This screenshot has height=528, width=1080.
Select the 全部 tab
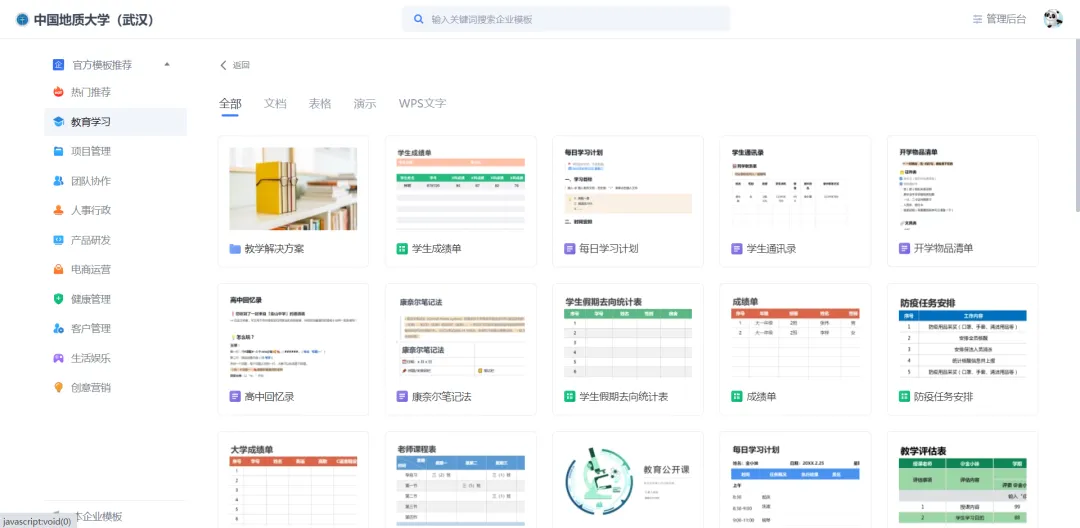(230, 104)
